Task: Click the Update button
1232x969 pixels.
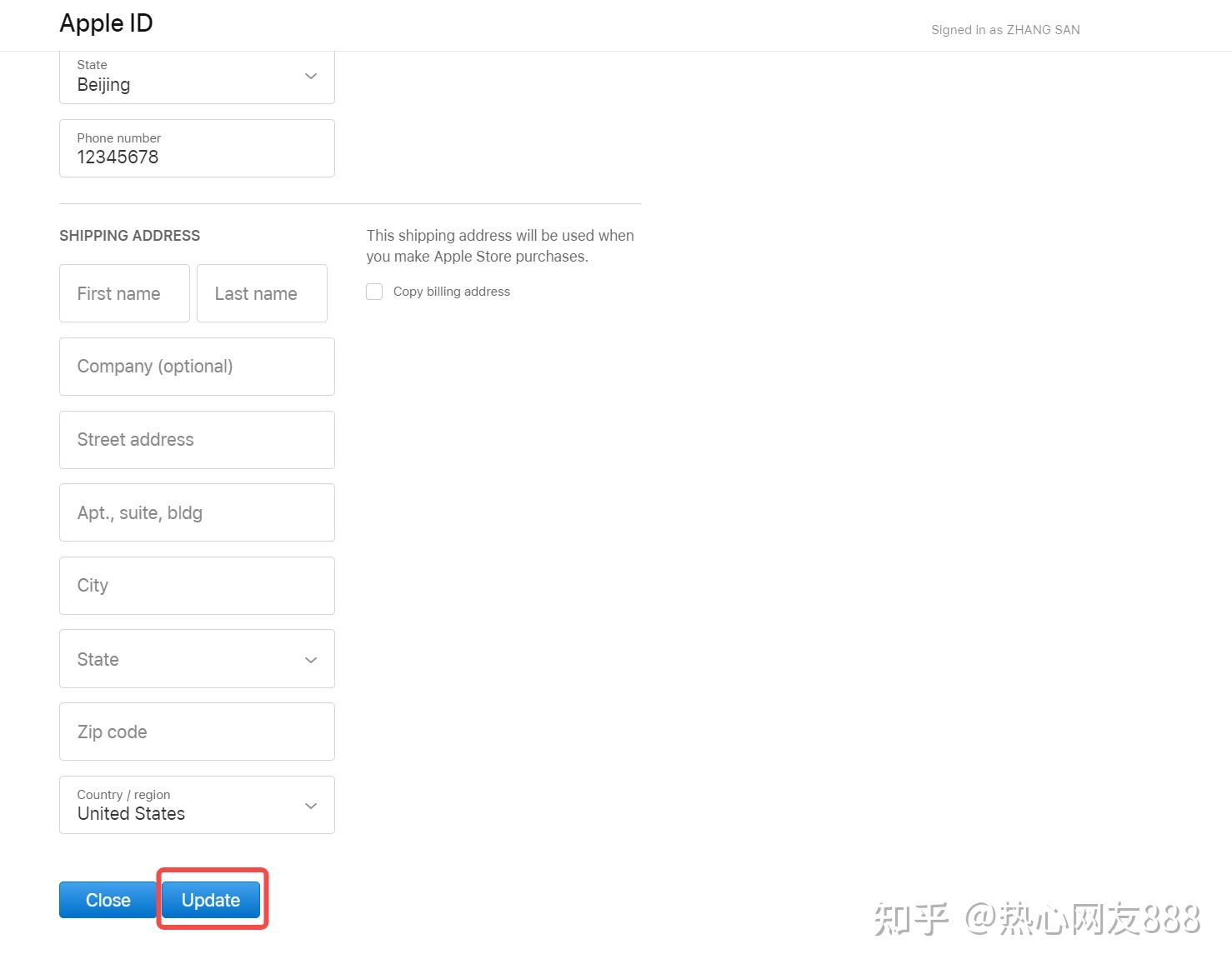Action: coord(210,900)
